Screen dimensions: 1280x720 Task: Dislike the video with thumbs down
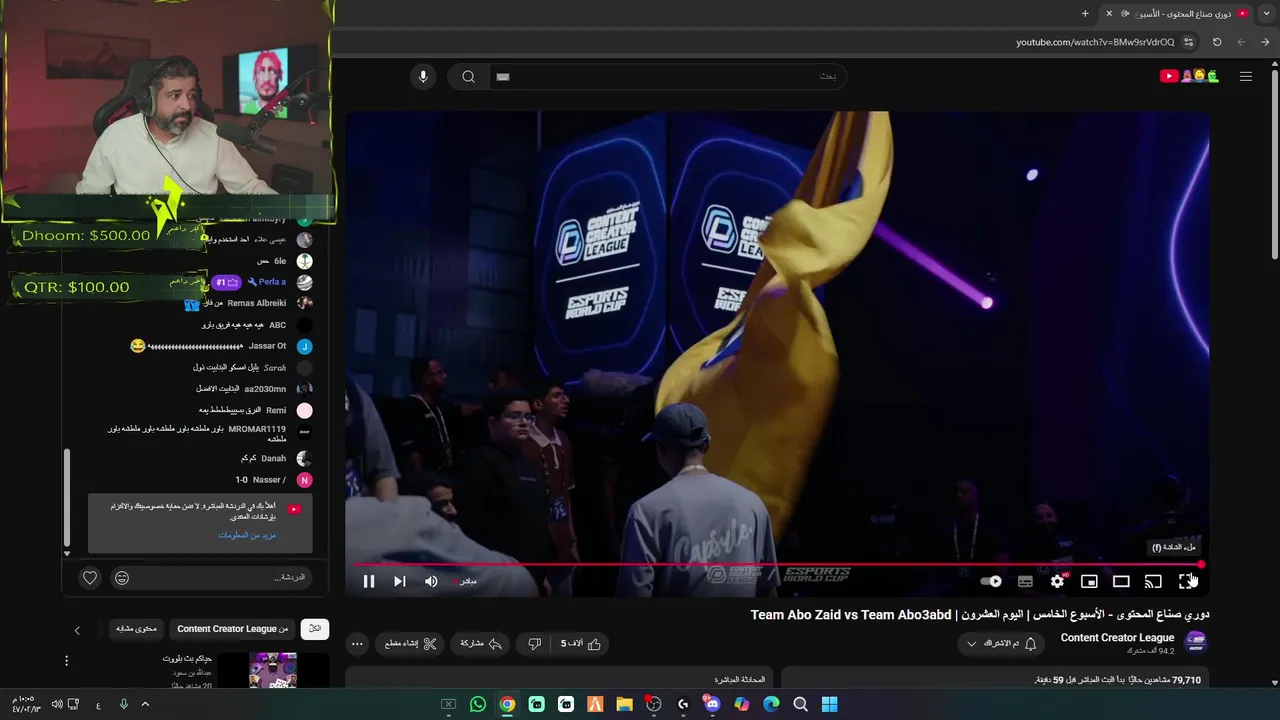(535, 644)
